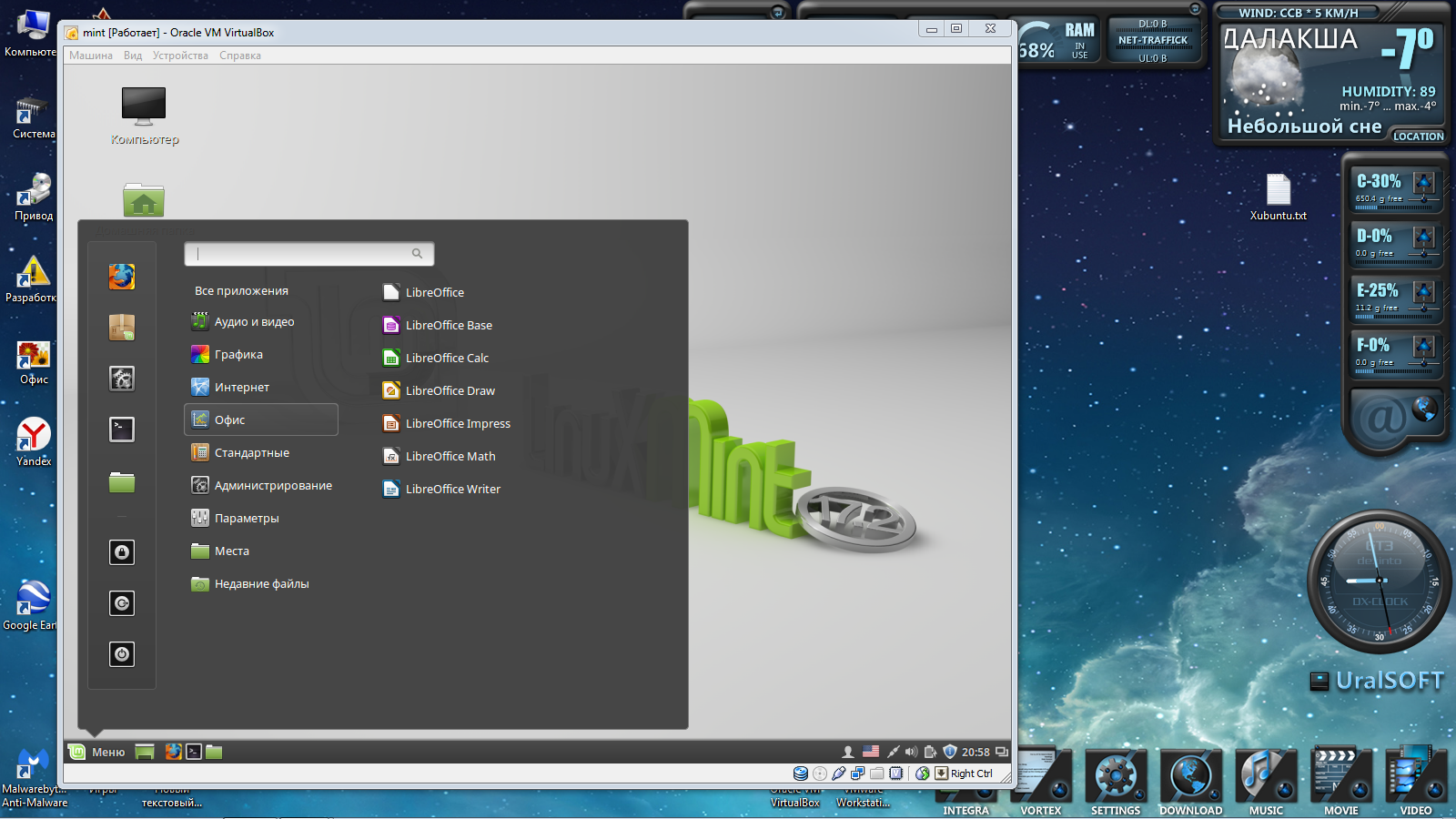Click the Right Ctrl host key indicator

[x=965, y=773]
